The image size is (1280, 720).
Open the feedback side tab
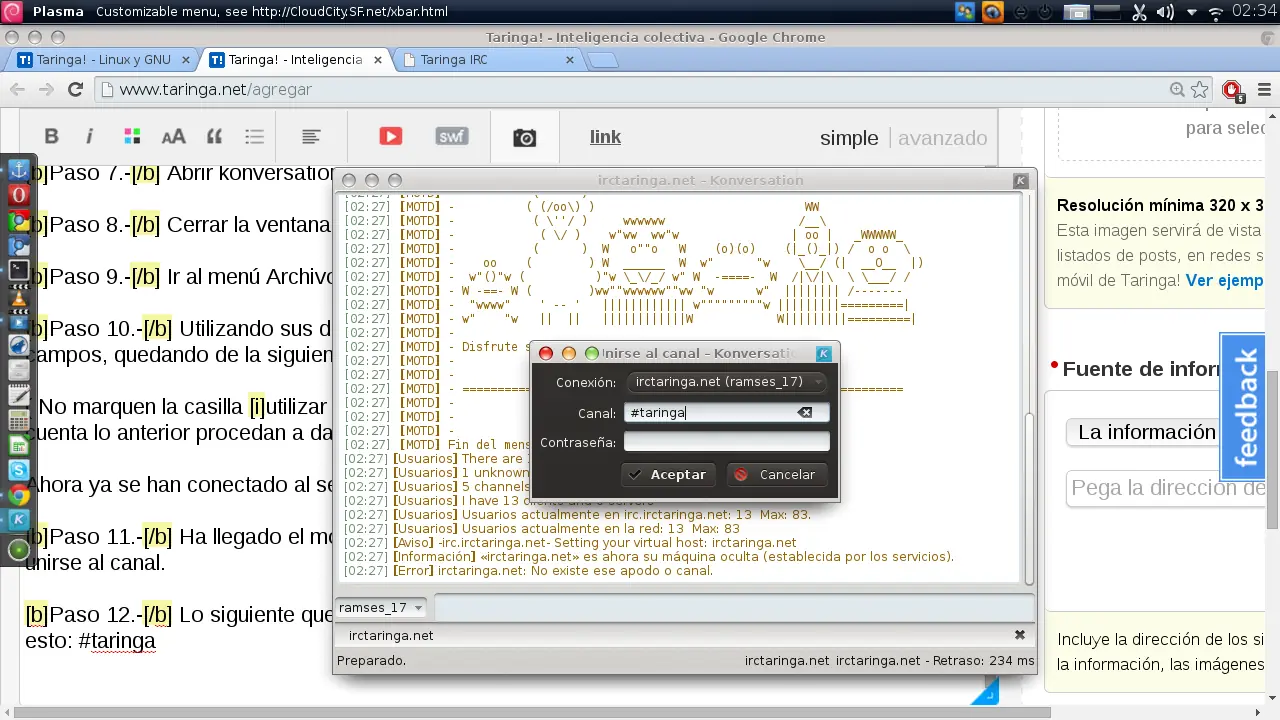click(1243, 407)
